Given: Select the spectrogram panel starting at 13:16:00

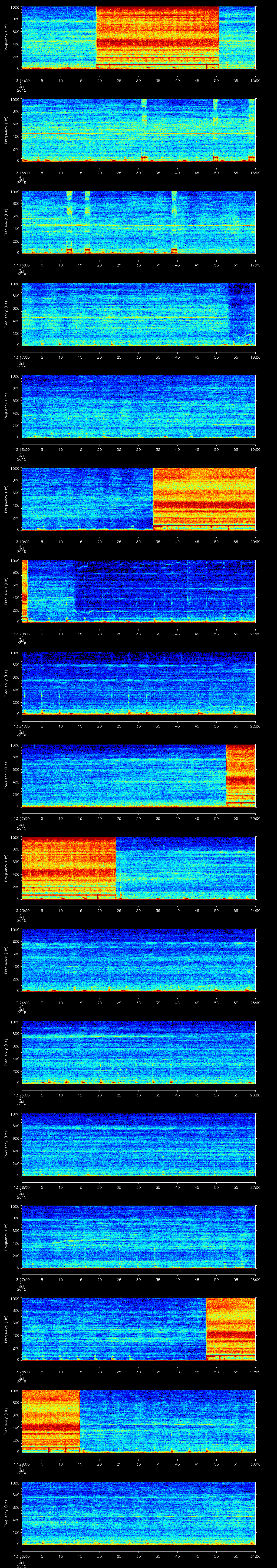Looking at the screenshot, I should (138, 222).
